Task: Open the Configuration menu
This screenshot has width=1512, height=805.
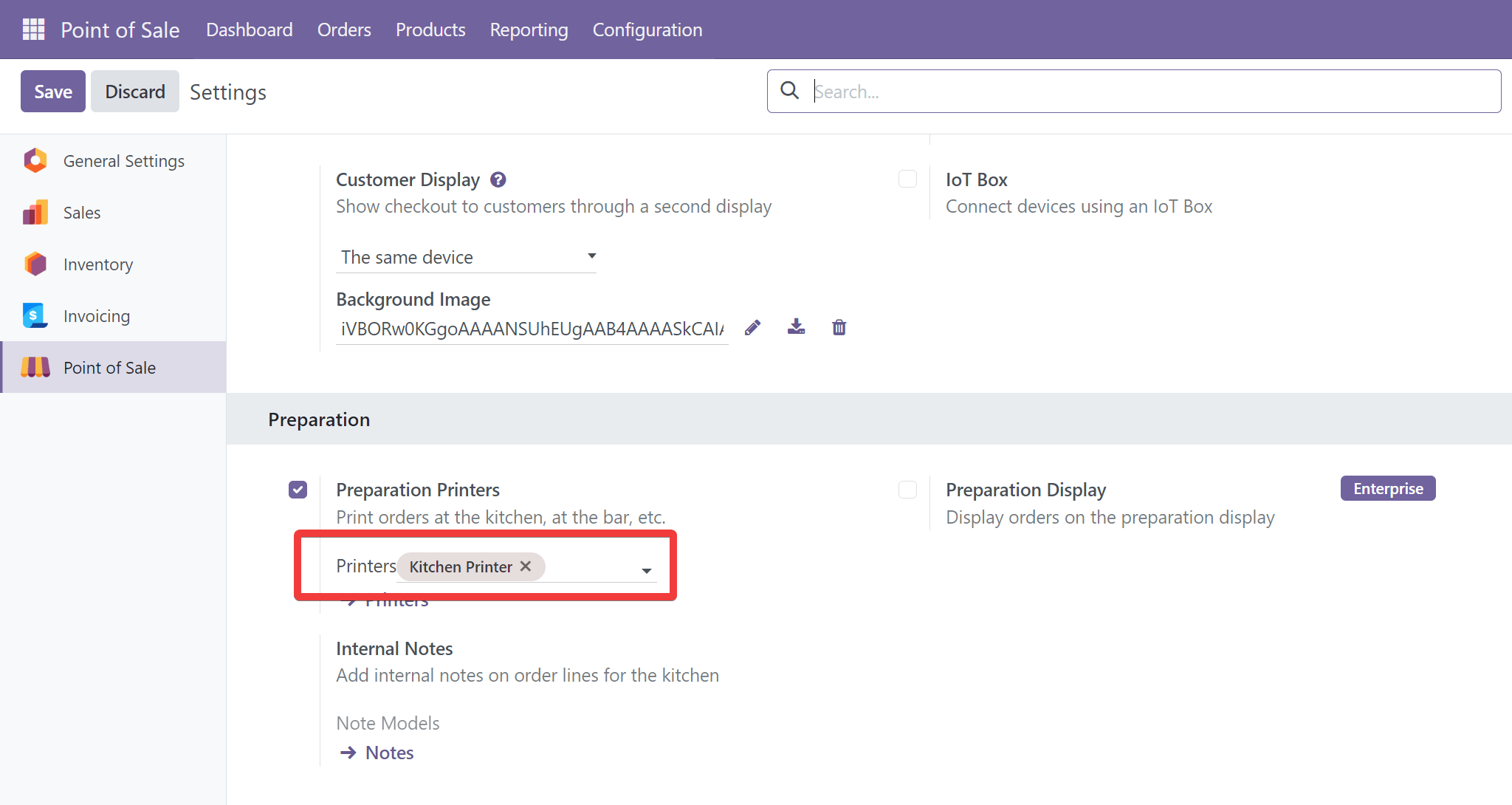Action: click(x=647, y=30)
